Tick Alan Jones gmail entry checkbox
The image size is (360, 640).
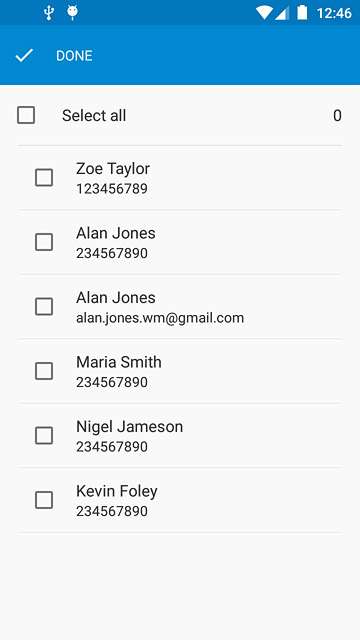44,307
